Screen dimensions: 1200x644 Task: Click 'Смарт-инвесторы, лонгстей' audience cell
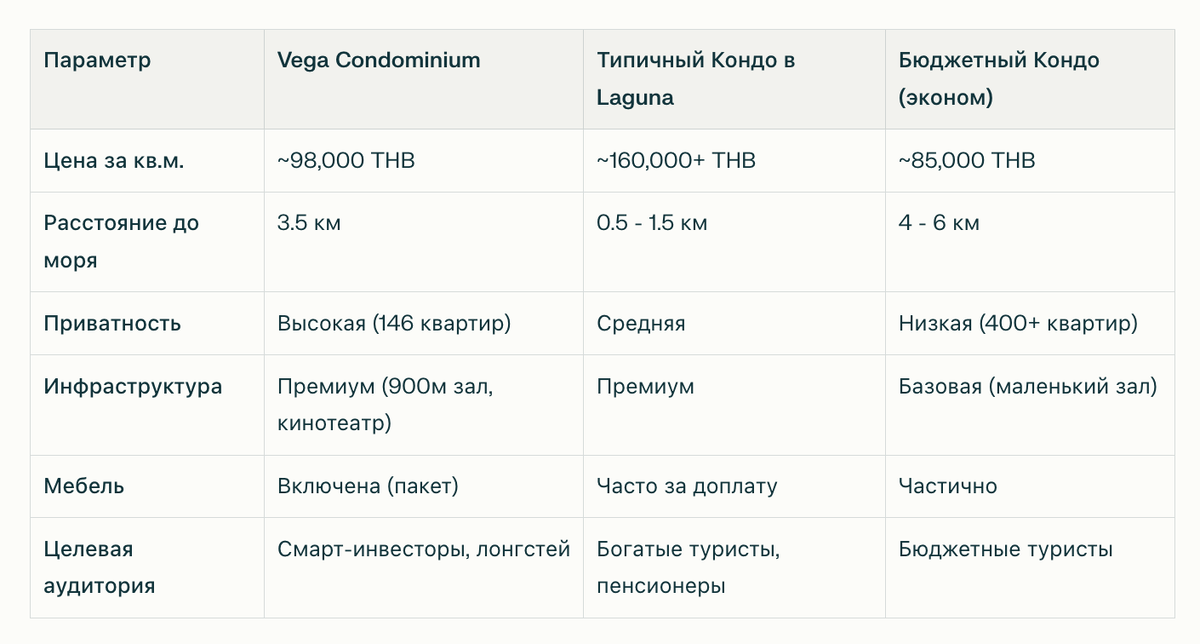424,549
